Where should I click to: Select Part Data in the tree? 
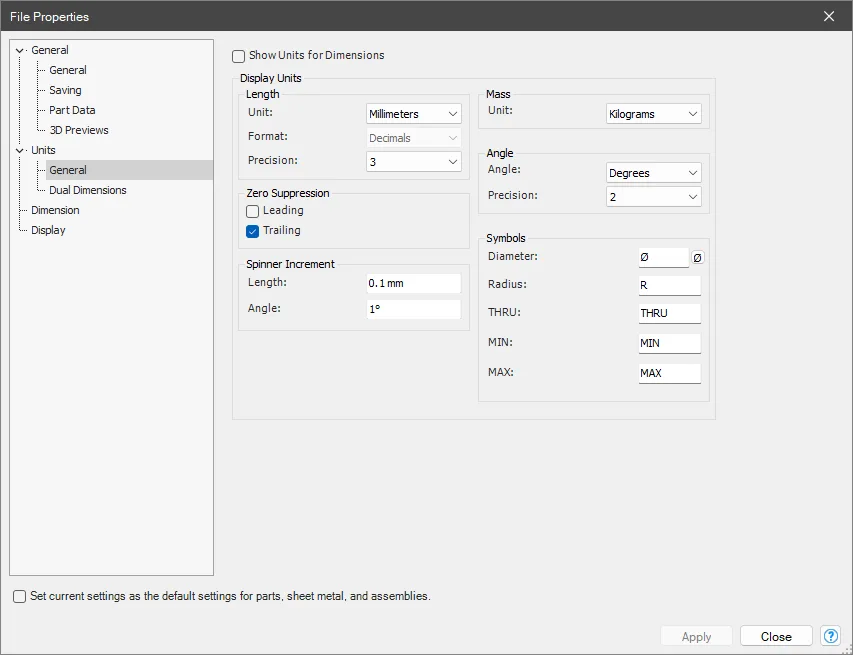click(72, 110)
